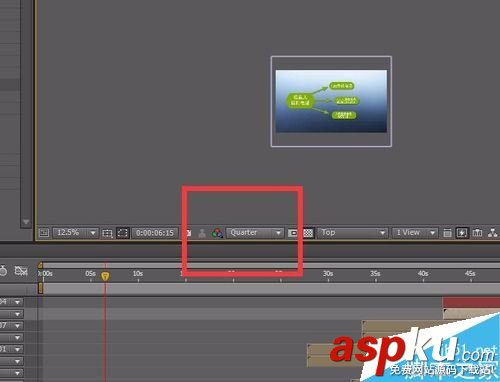Toggle the transparency grid checkerboard
Image resolution: width=500 pixels, height=382 pixels.
308,233
